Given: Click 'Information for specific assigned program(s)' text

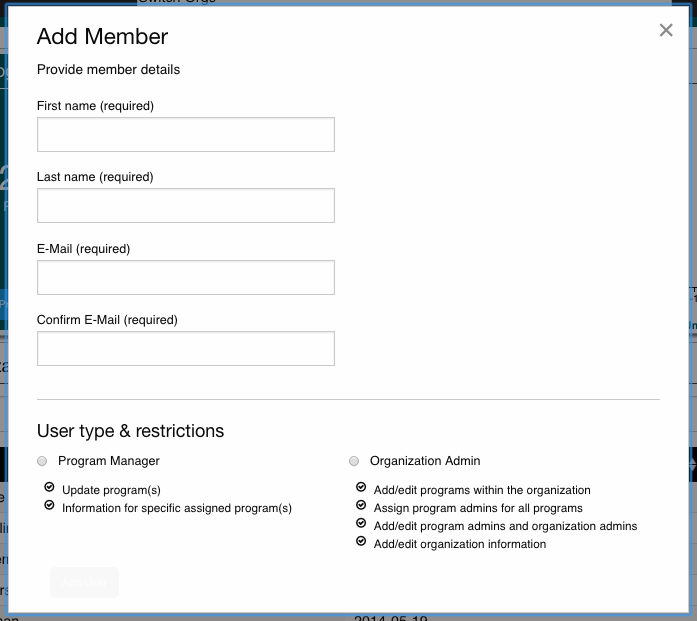Looking at the screenshot, I should 177,508.
